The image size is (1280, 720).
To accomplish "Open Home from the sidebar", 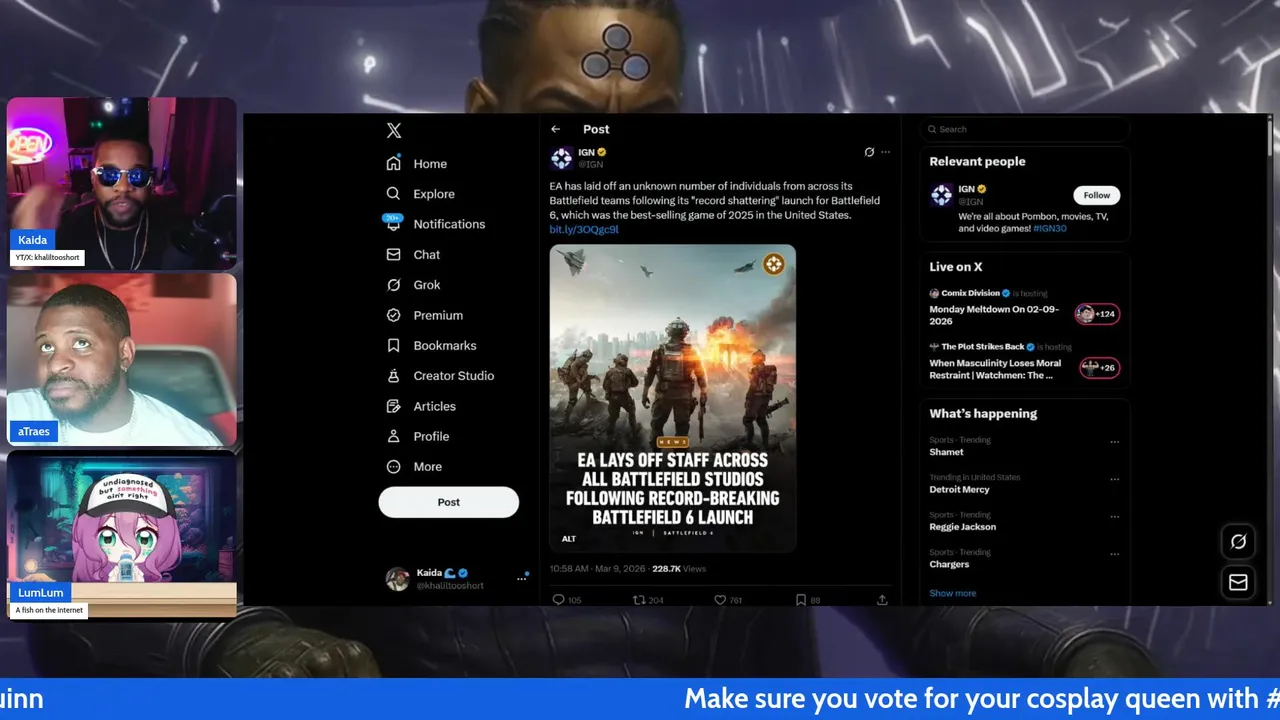I will tap(417, 164).
